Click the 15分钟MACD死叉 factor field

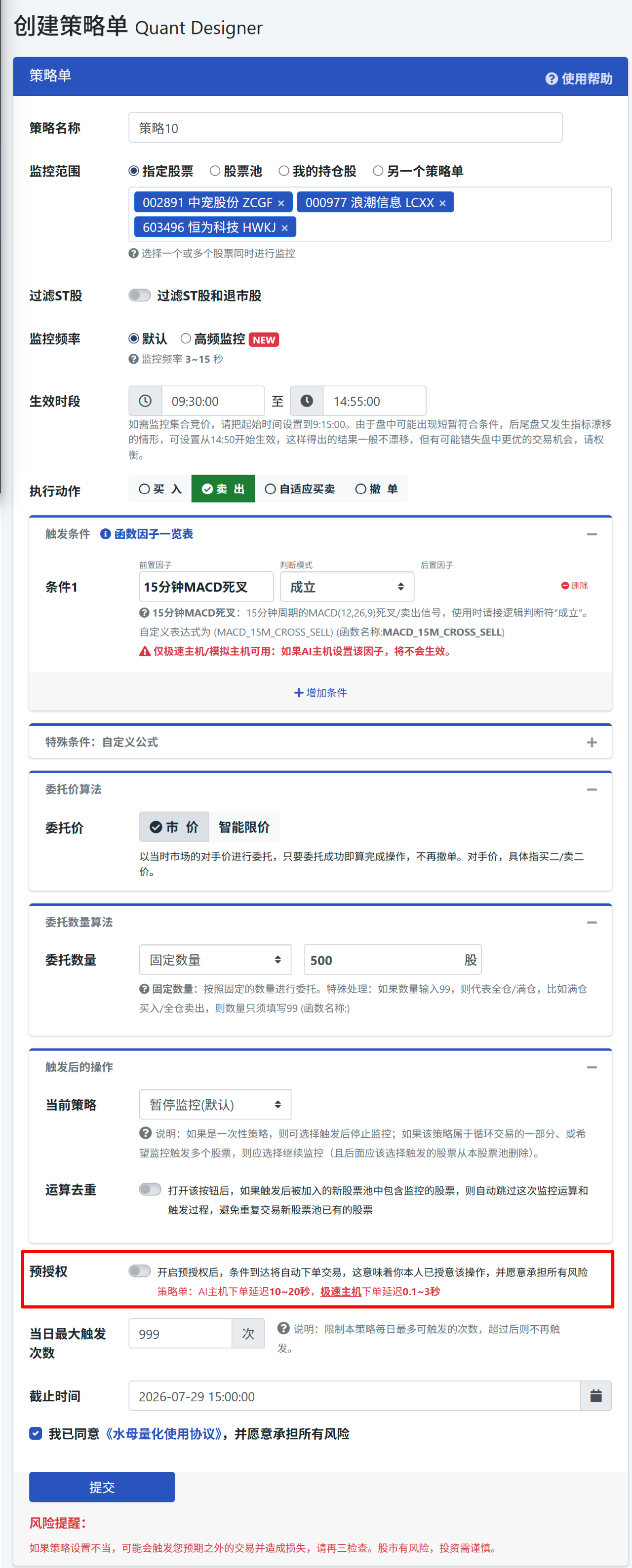tap(206, 587)
